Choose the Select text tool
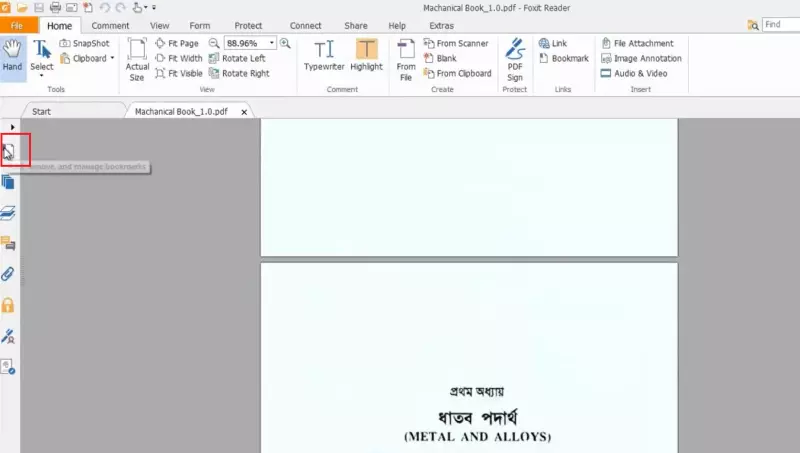This screenshot has width=800, height=453. click(x=42, y=55)
